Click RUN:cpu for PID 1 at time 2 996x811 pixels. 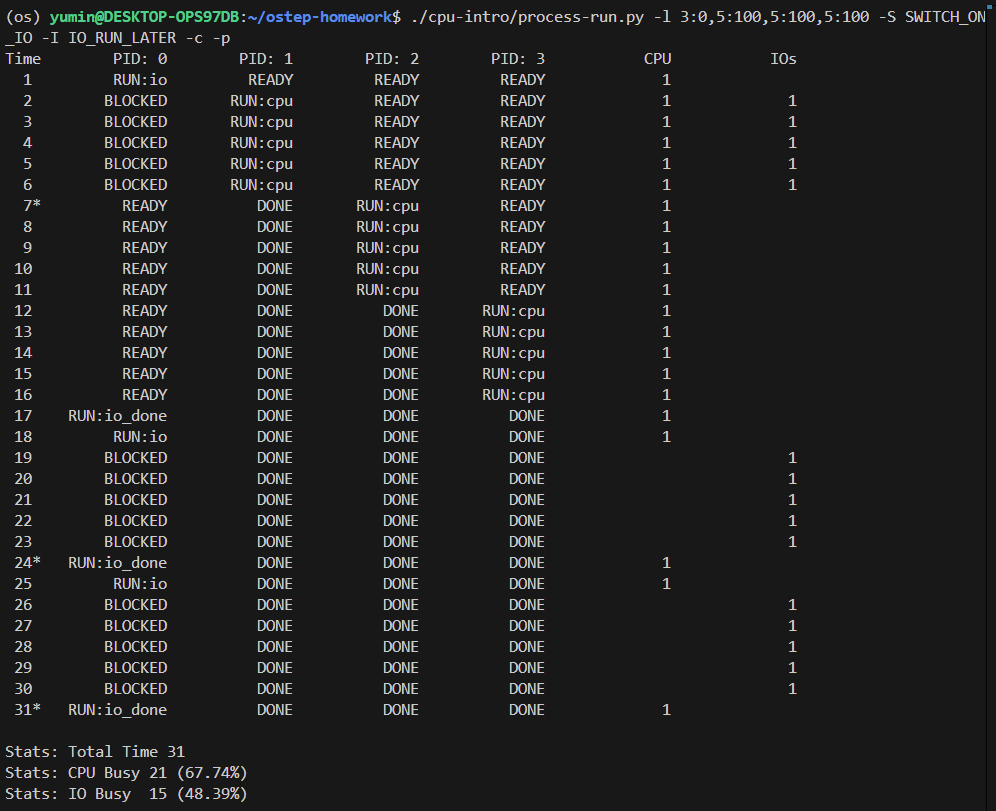point(261,101)
